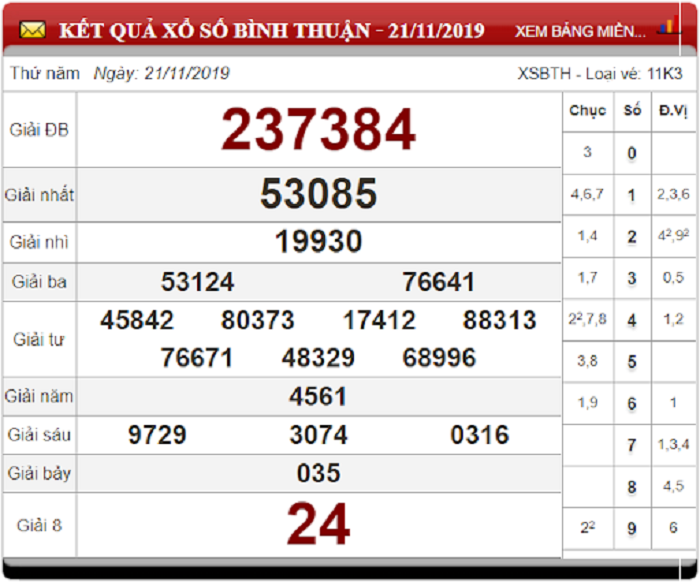Click the Đ.Vị column header

[674, 110]
